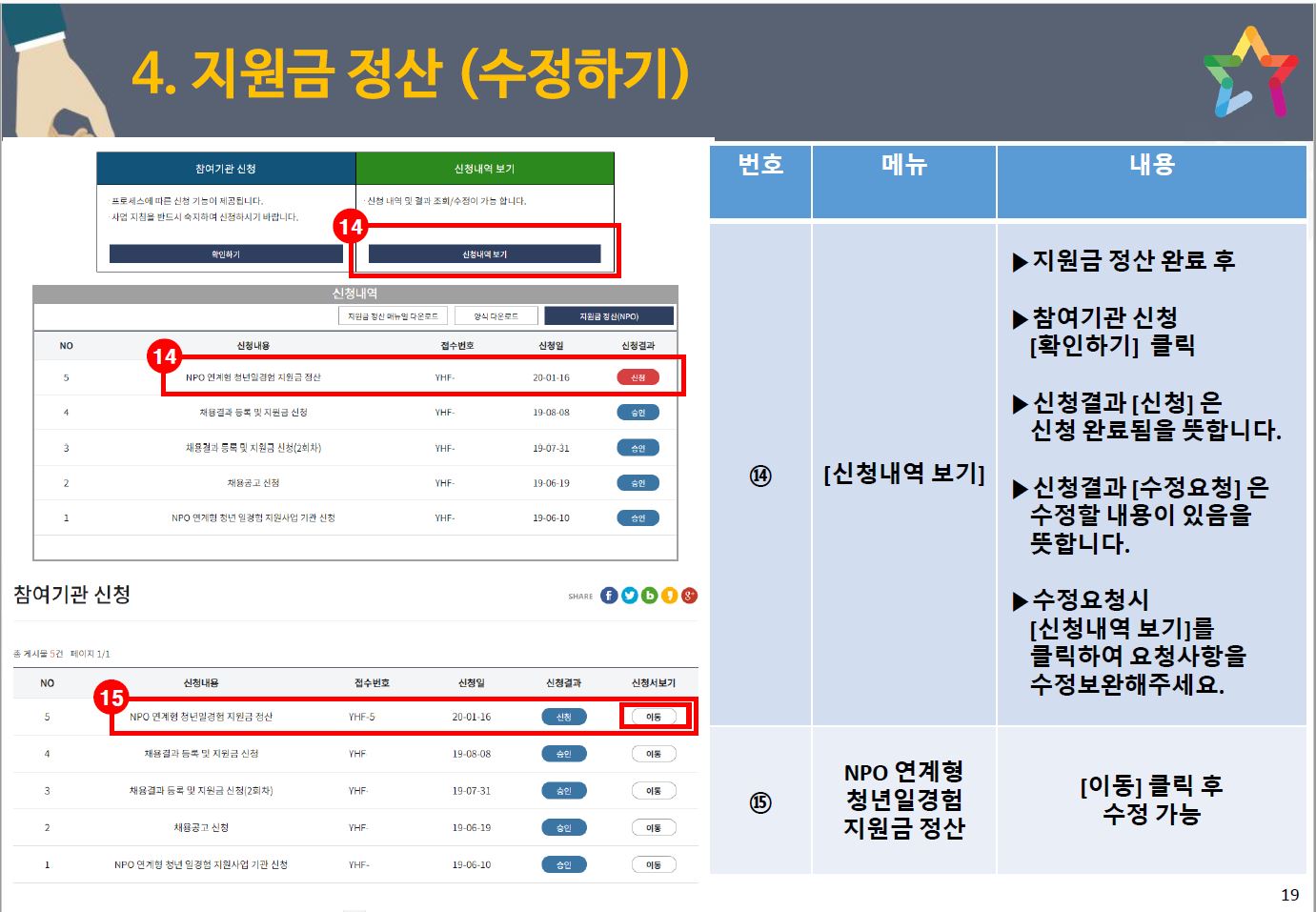Share page via Google+ icon

click(x=689, y=596)
